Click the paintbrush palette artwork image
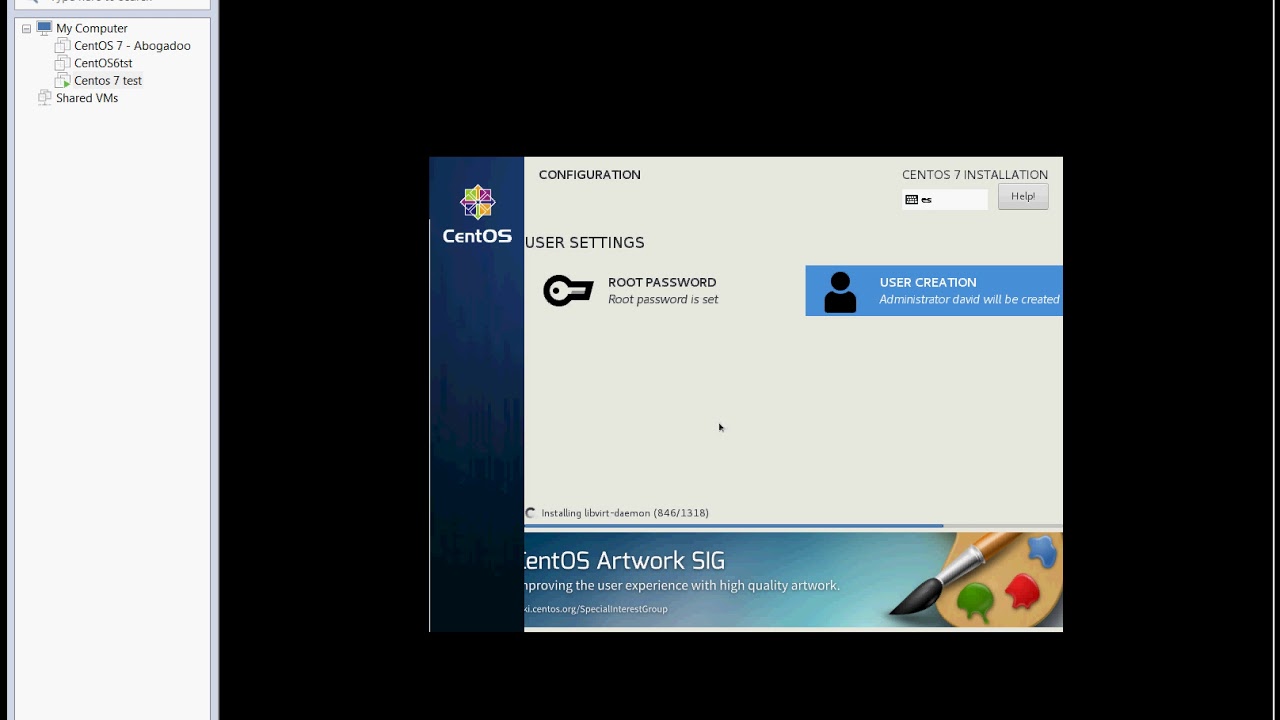 click(975, 578)
